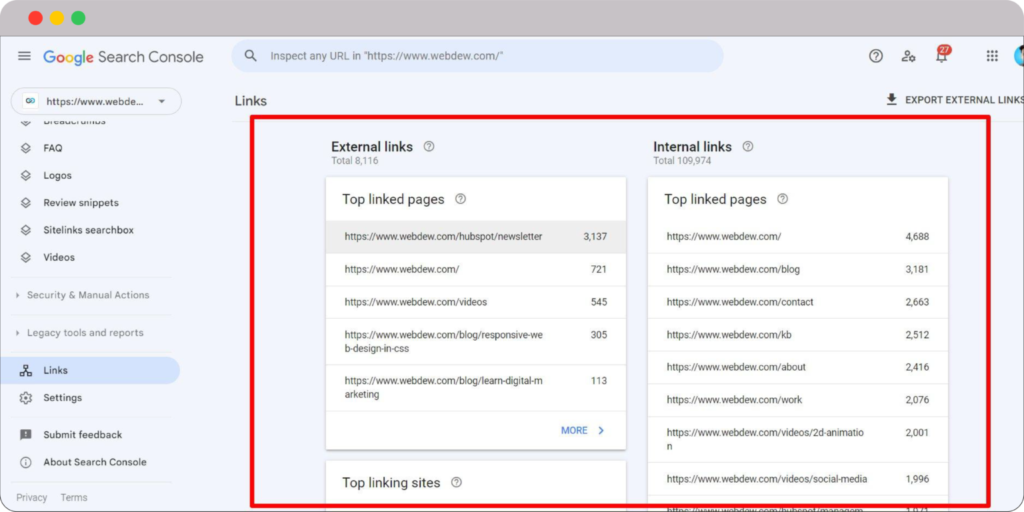Click help icon beside external Top linked pages

tap(460, 199)
